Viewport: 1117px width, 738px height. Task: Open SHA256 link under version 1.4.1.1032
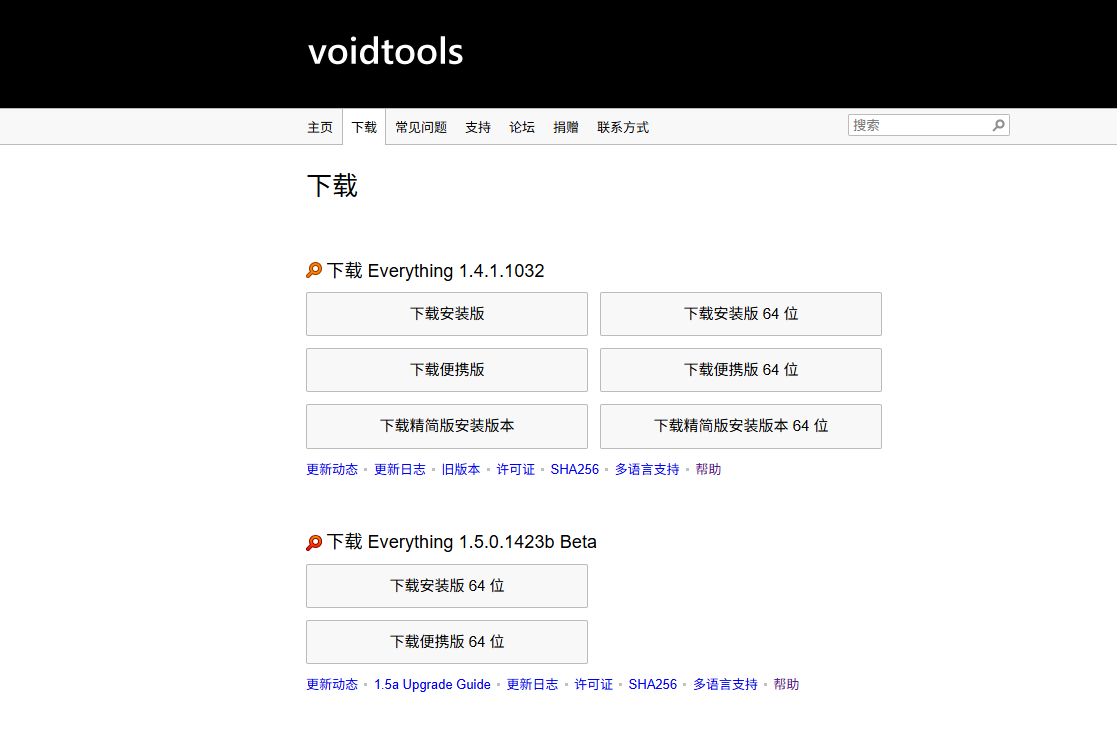575,469
